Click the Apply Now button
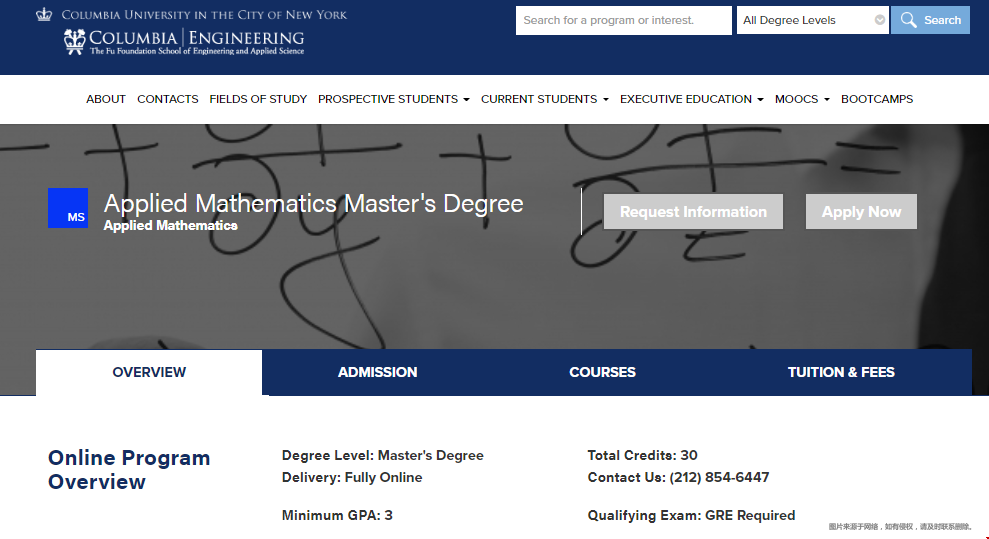Image resolution: width=989 pixels, height=539 pixels. 861,212
